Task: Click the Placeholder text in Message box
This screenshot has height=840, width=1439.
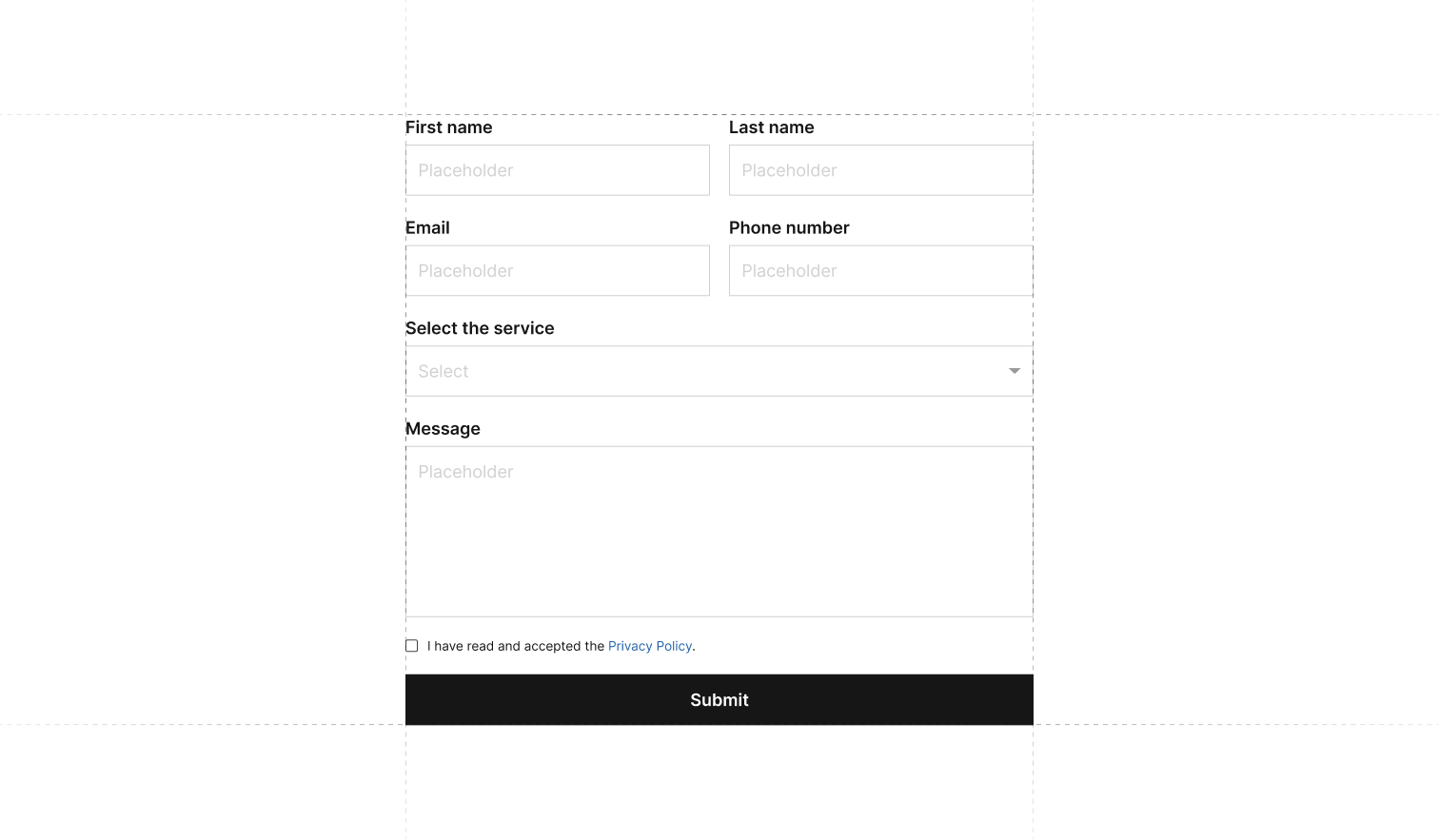Action: [x=465, y=472]
